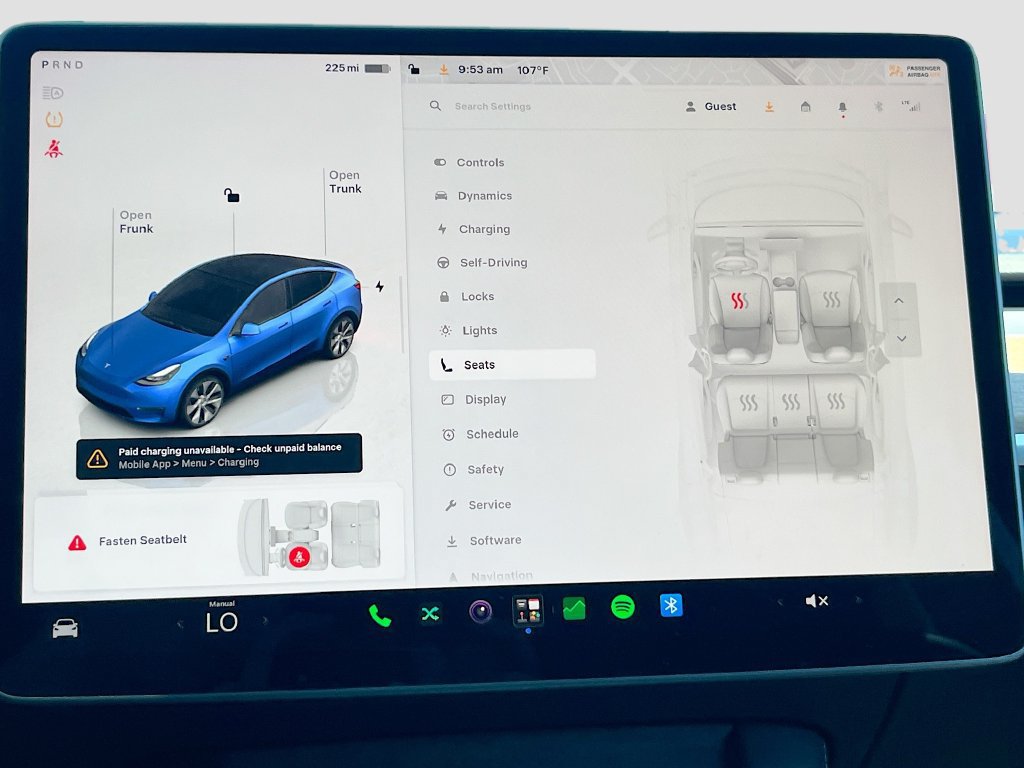Select the Seats menu item
The height and width of the screenshot is (768, 1024).
512,364
